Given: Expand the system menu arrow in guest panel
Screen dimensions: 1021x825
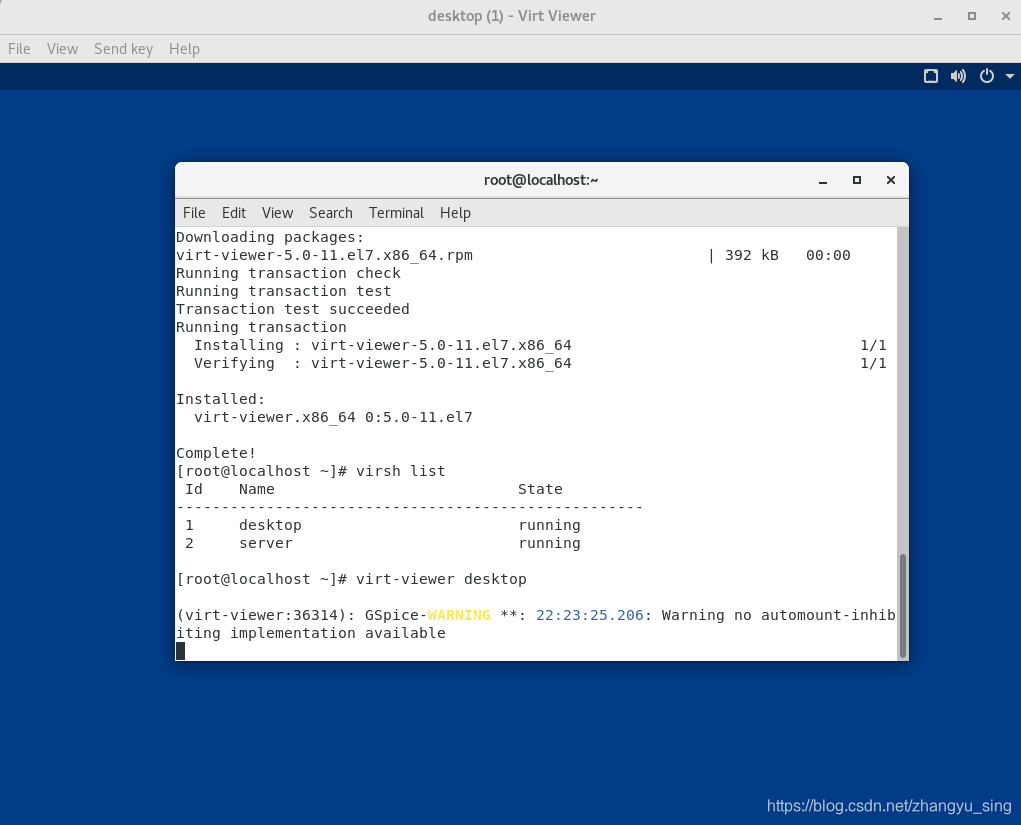Looking at the screenshot, I should 1010,76.
